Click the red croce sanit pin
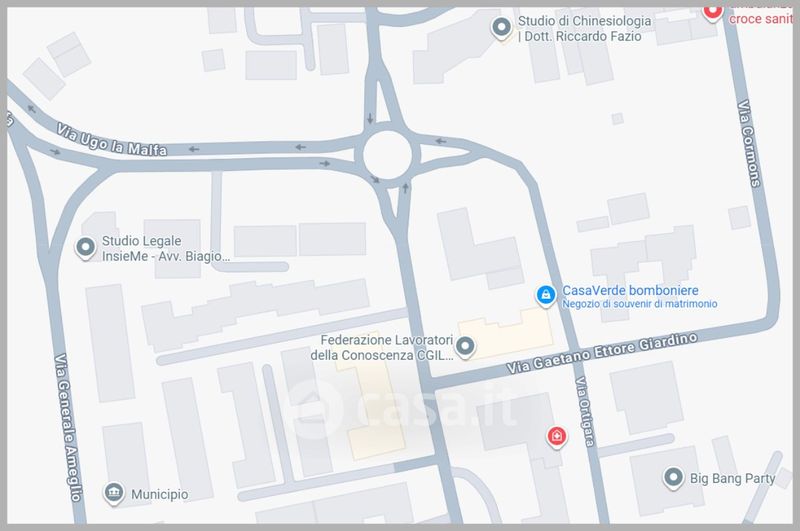Image resolution: width=800 pixels, height=531 pixels. pos(712,11)
